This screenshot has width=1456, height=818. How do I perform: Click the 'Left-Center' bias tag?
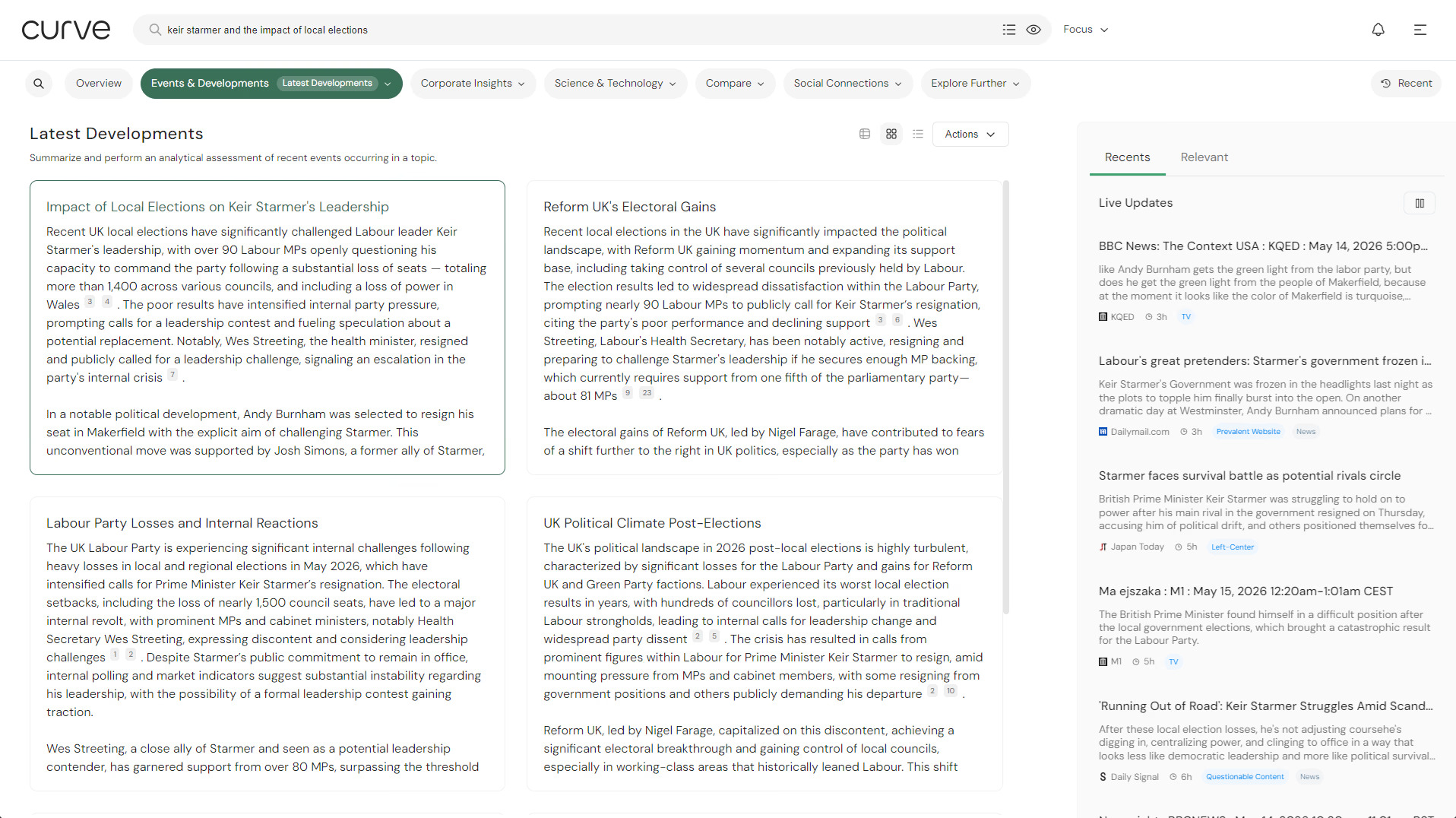[x=1233, y=547]
